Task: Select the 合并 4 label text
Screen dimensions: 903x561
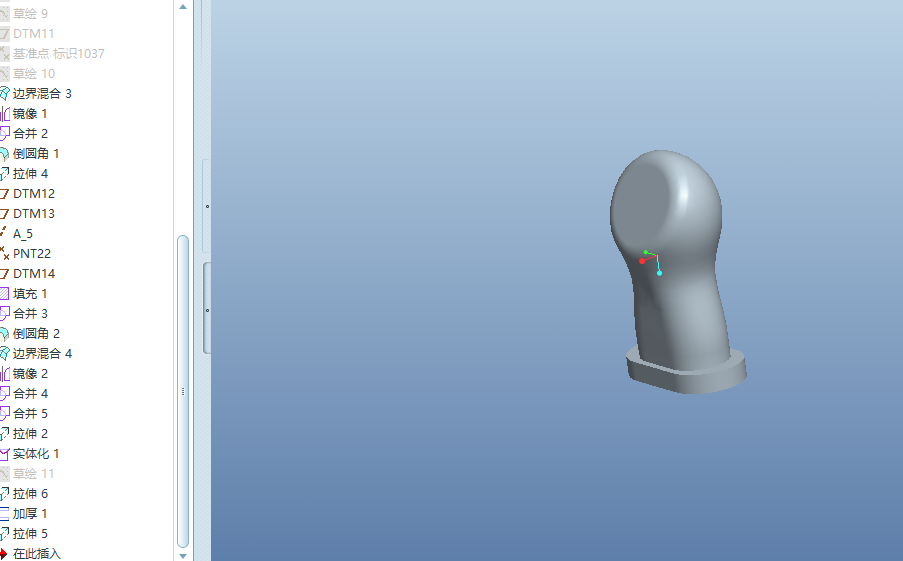Action: [31, 393]
